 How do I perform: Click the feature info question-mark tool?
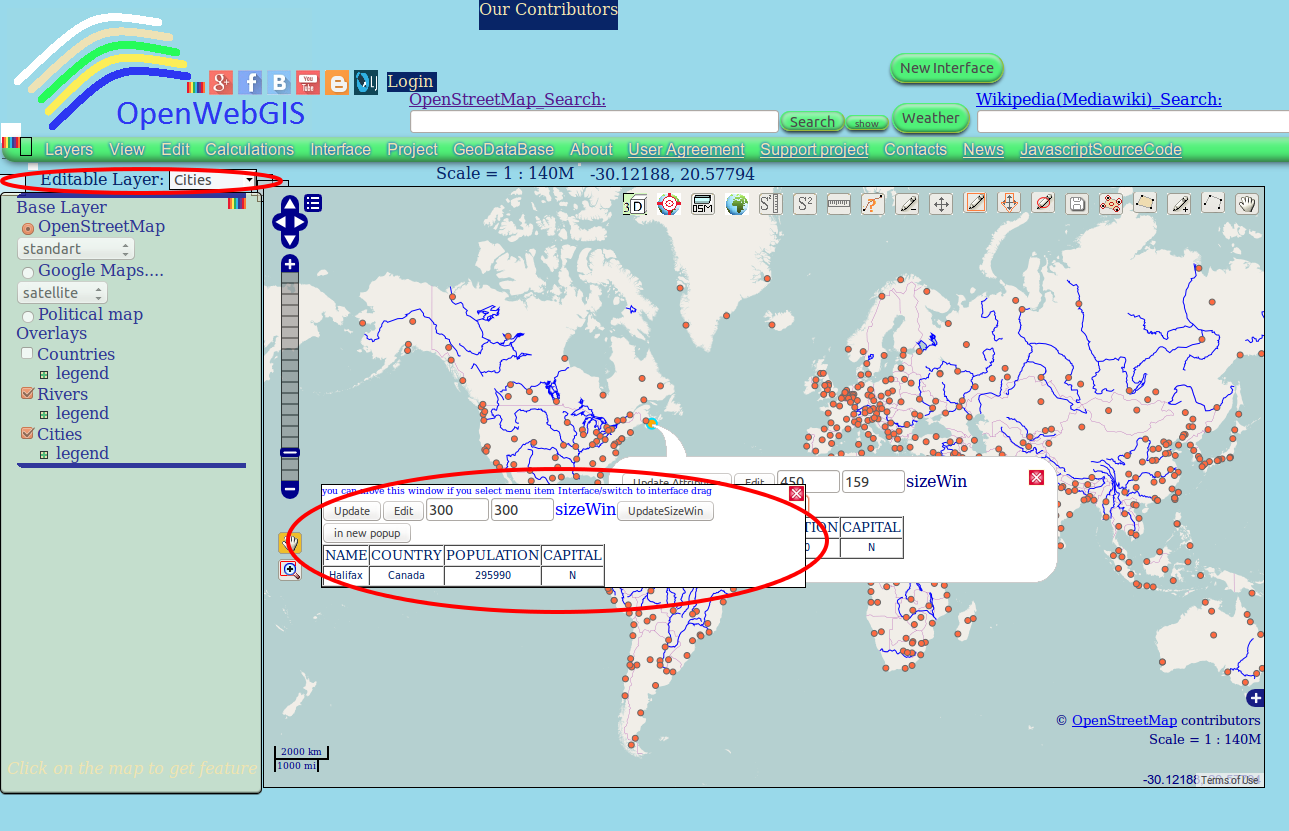tap(873, 204)
